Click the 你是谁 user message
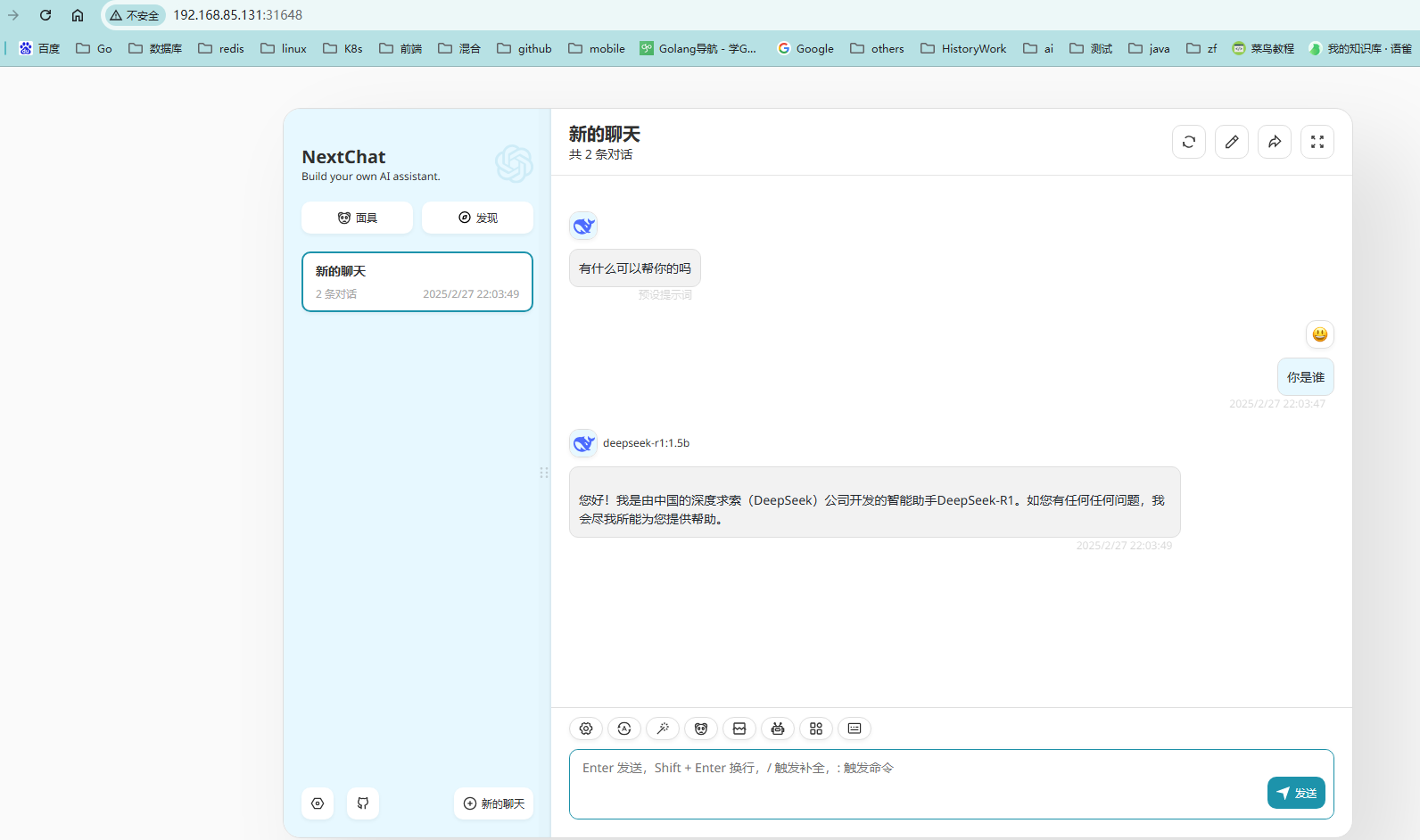 [x=1306, y=377]
